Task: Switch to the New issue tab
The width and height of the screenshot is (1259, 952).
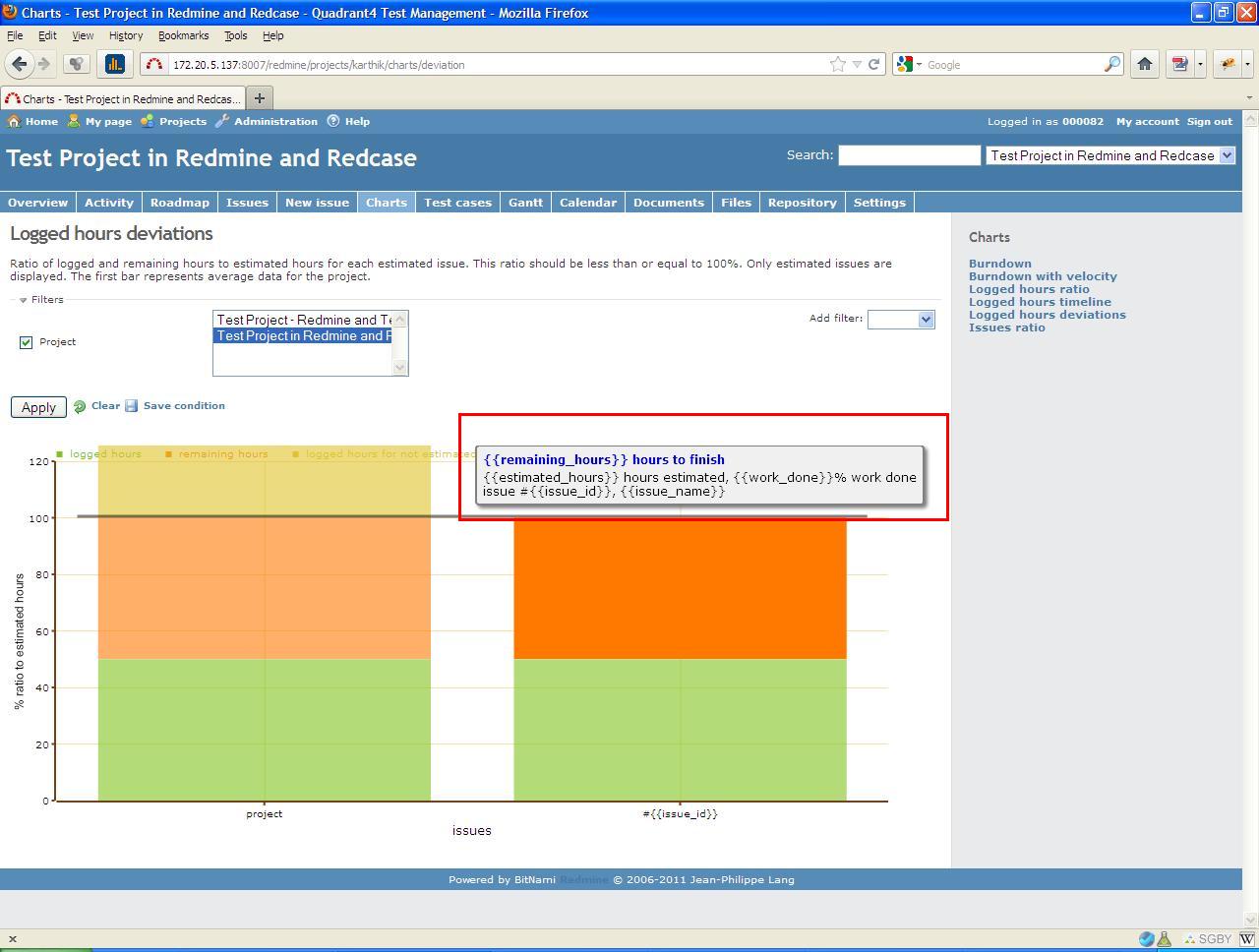Action: click(317, 203)
